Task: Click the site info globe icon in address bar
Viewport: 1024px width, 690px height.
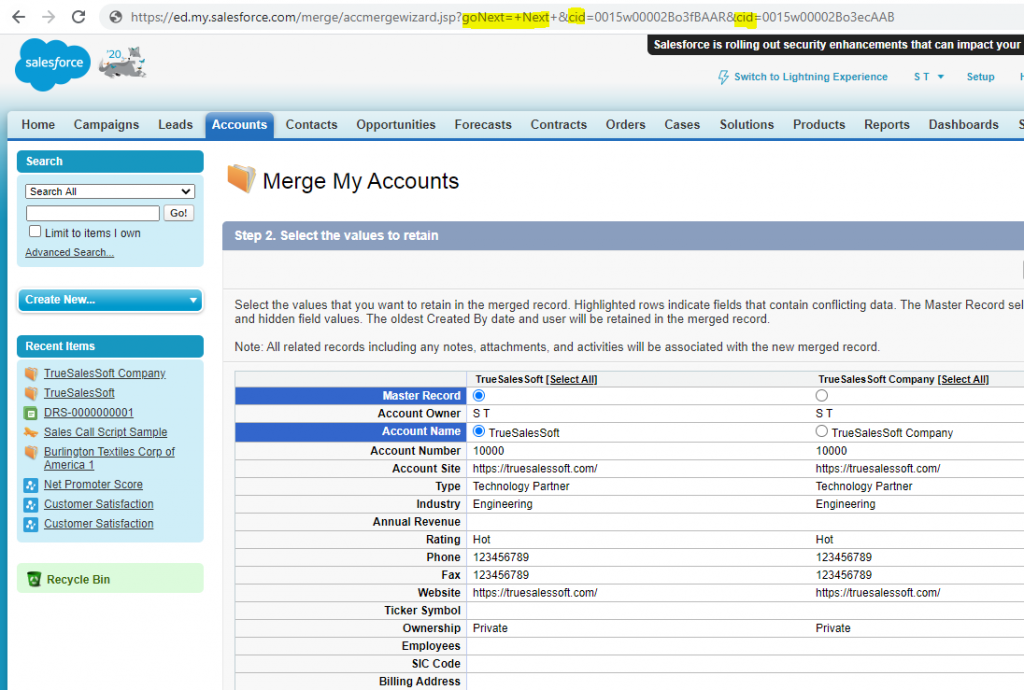Action: [116, 17]
